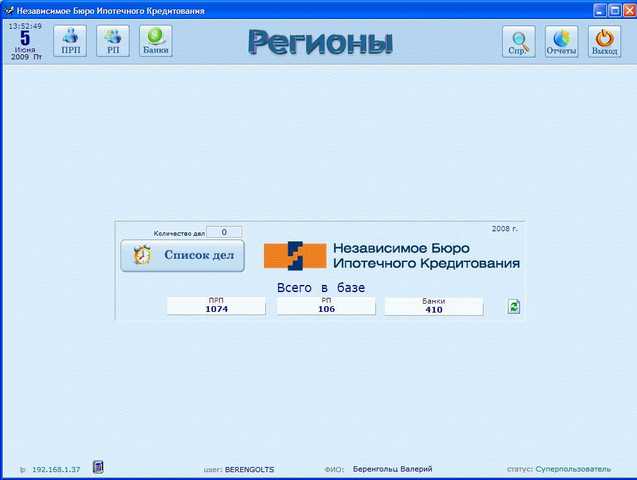The image size is (637, 480).
Task: Open the ПРП section toolbar icon
Action: click(70, 41)
